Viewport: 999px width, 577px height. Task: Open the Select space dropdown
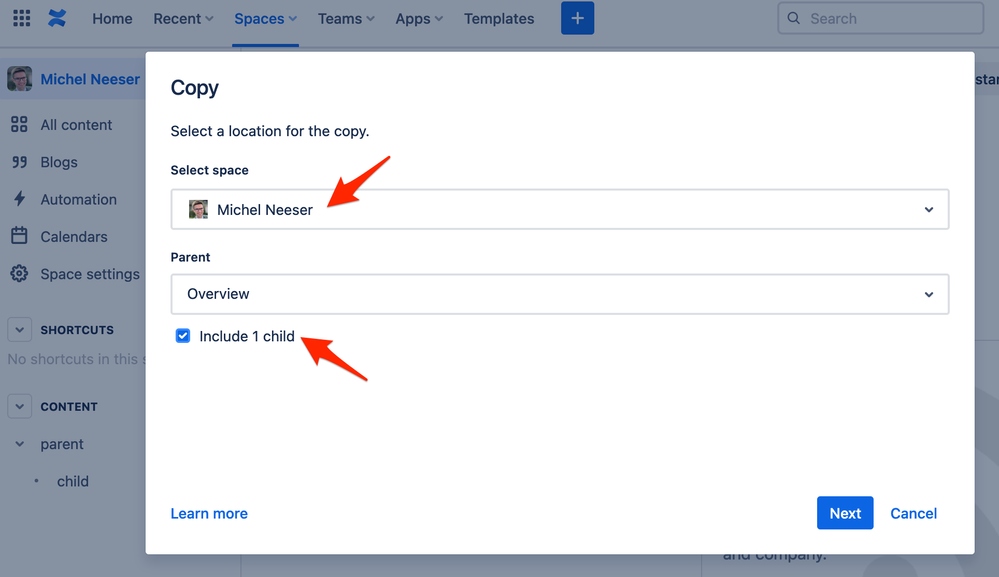[x=559, y=209]
